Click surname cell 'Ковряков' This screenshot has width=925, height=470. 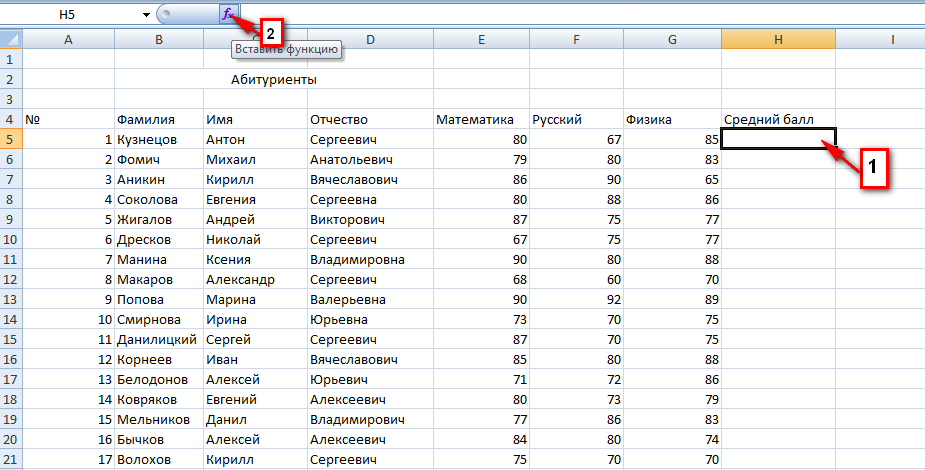pos(159,400)
